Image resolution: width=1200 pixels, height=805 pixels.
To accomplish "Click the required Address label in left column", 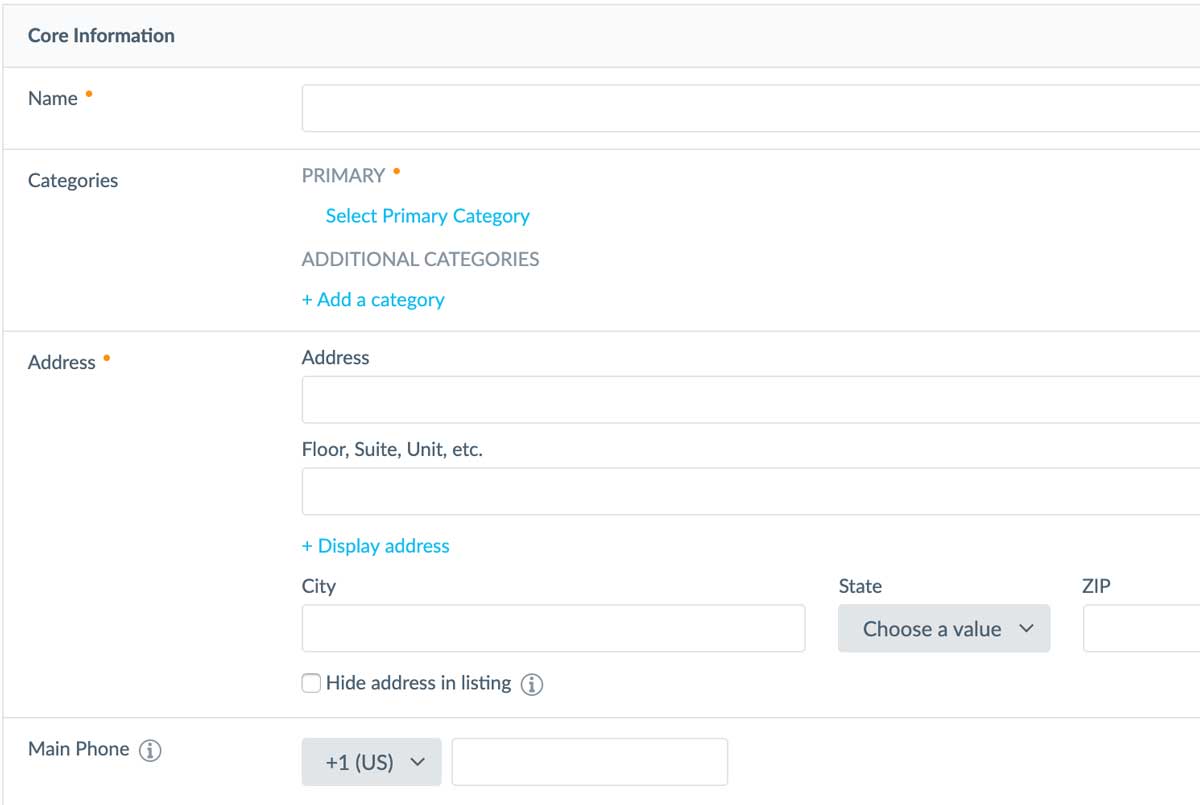I will pyautogui.click(x=62, y=363).
